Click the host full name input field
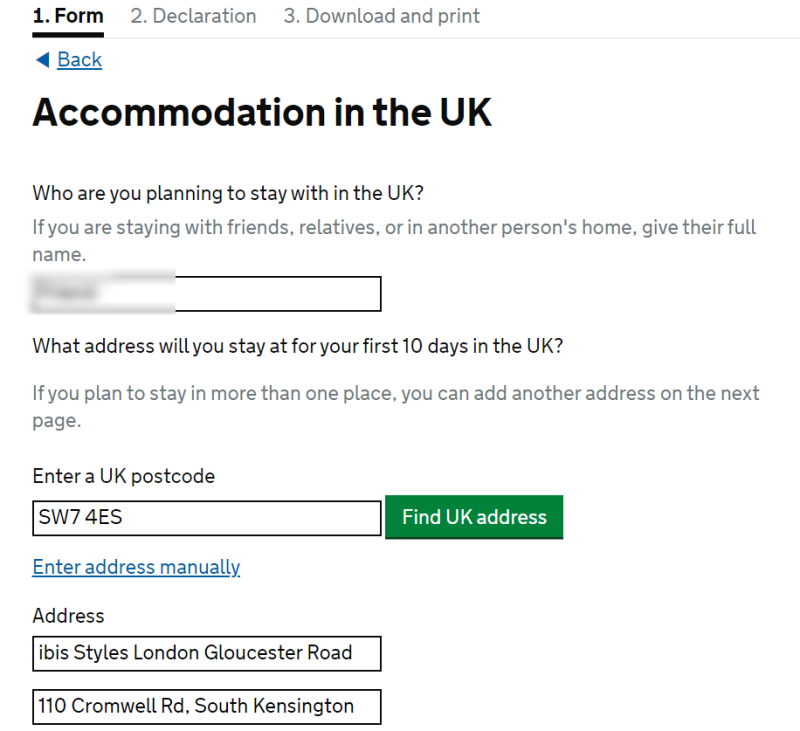The width and height of the screenshot is (800, 731). [206, 294]
